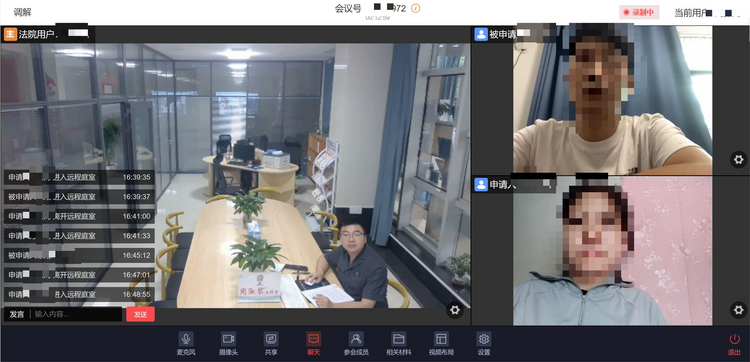Change the video layout (视频布局)
Image resolution: width=750 pixels, height=362 pixels.
441,343
